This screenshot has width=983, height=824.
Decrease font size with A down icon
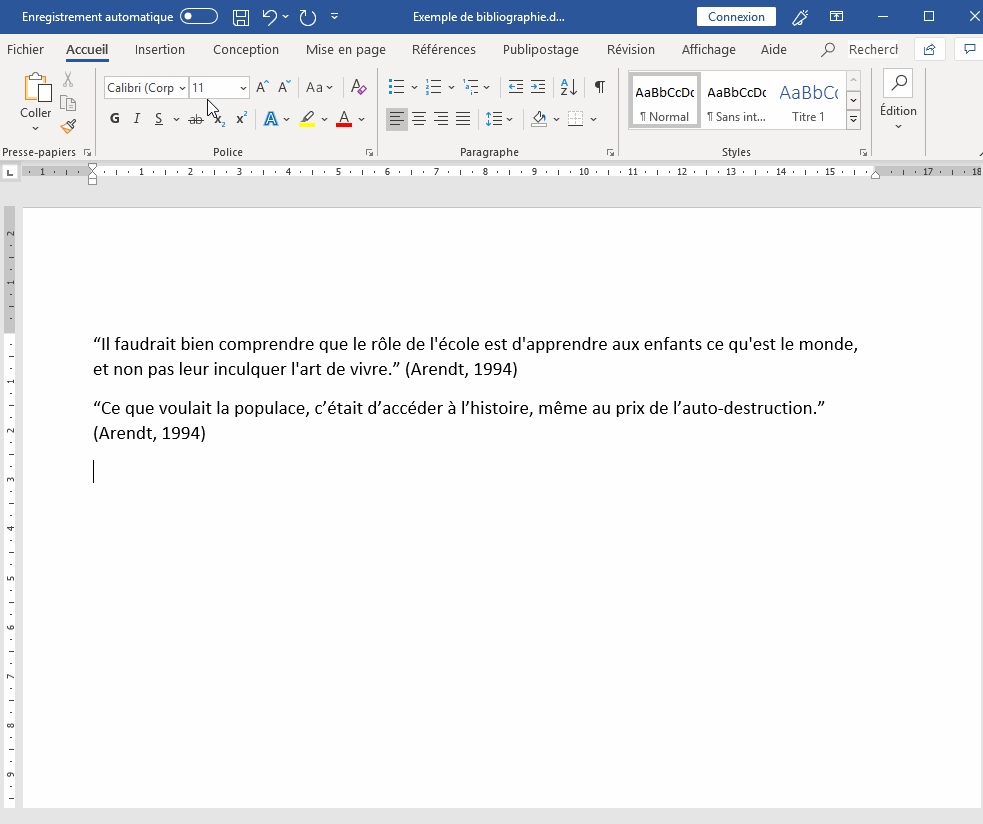(x=284, y=87)
